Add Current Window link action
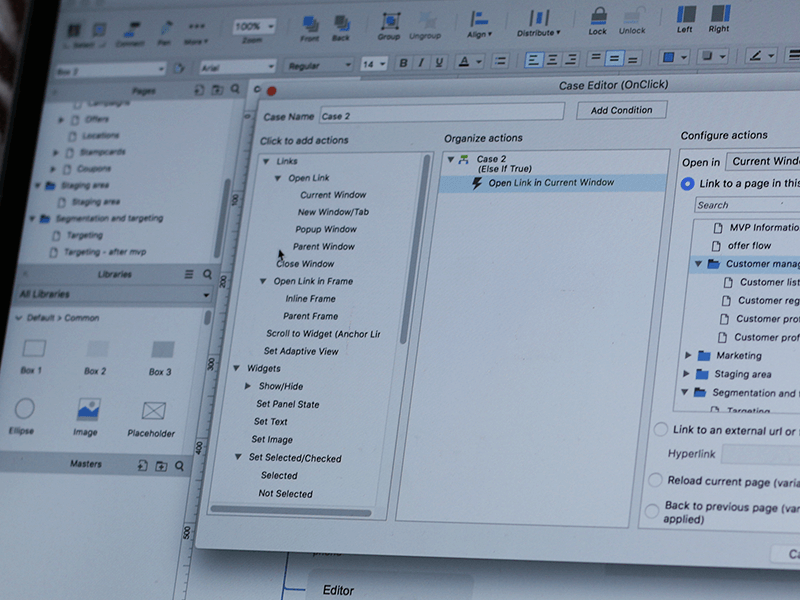The width and height of the screenshot is (800, 600). point(333,195)
